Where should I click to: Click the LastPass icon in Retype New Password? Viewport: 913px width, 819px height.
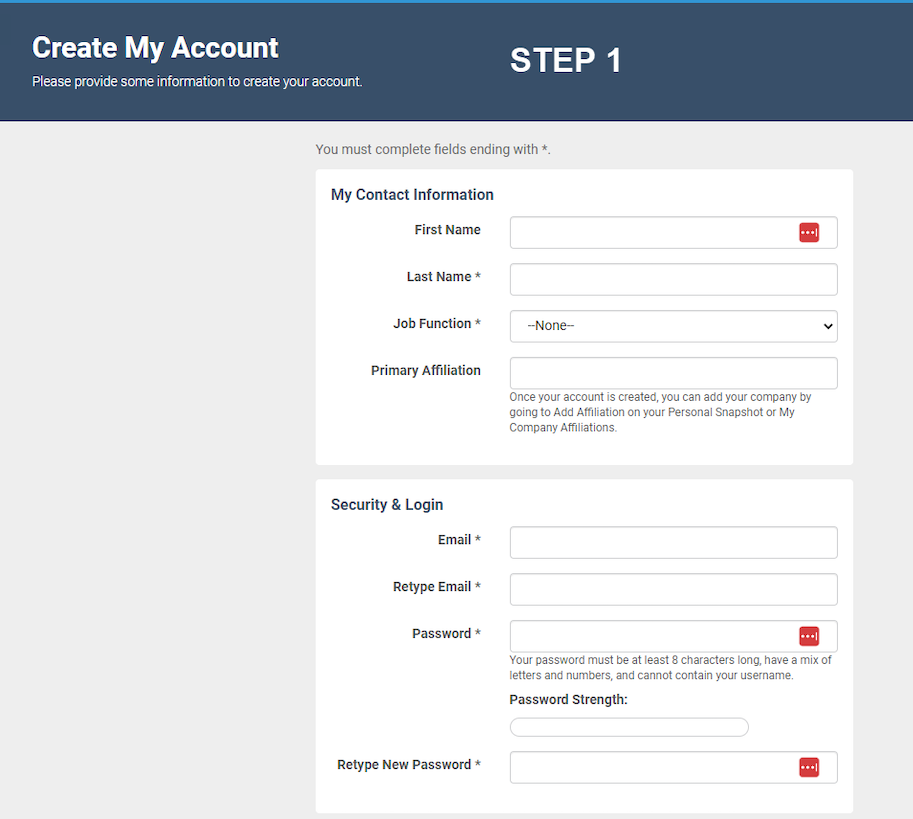point(809,767)
